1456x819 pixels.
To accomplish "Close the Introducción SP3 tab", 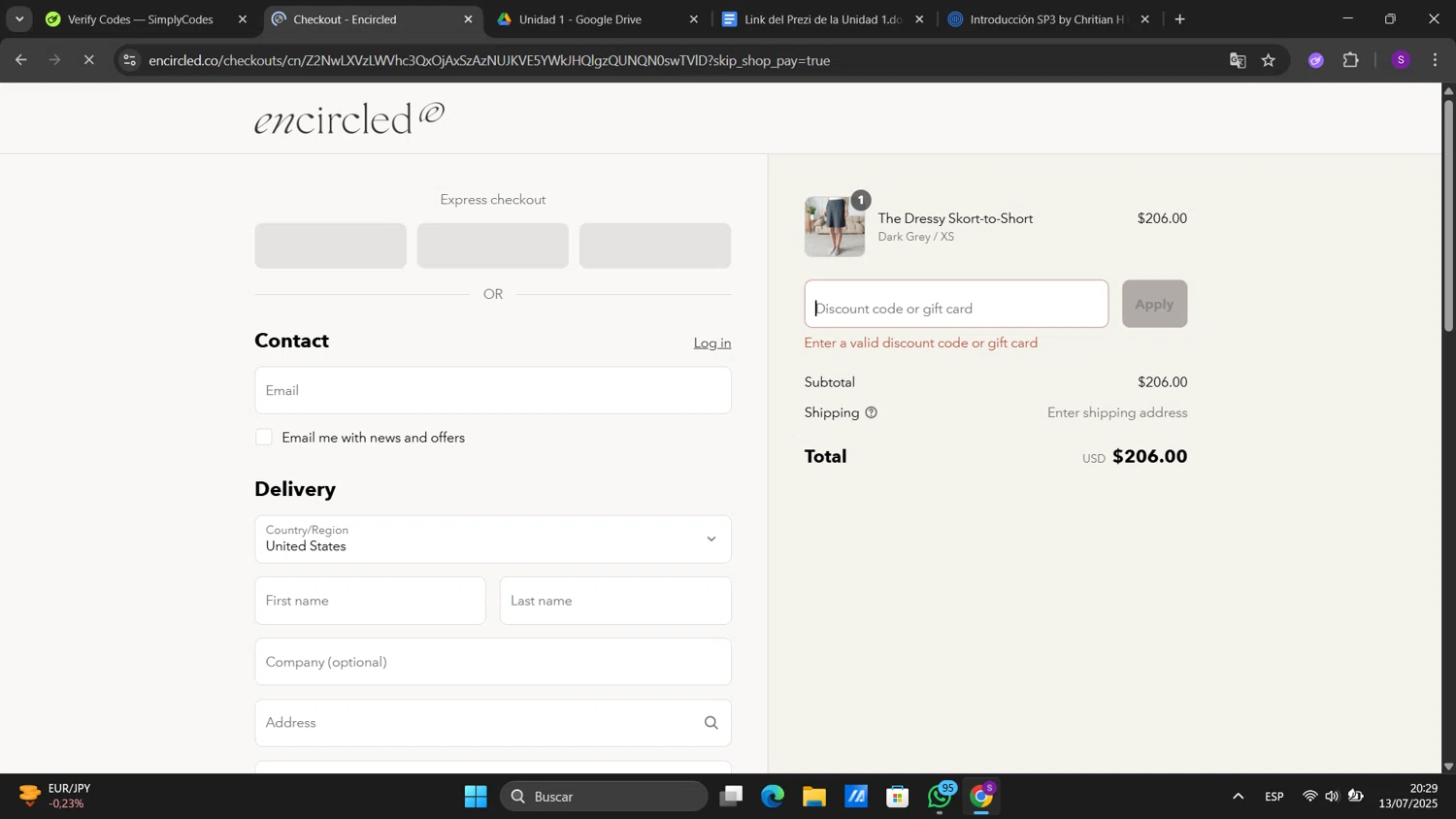I will pyautogui.click(x=1144, y=19).
